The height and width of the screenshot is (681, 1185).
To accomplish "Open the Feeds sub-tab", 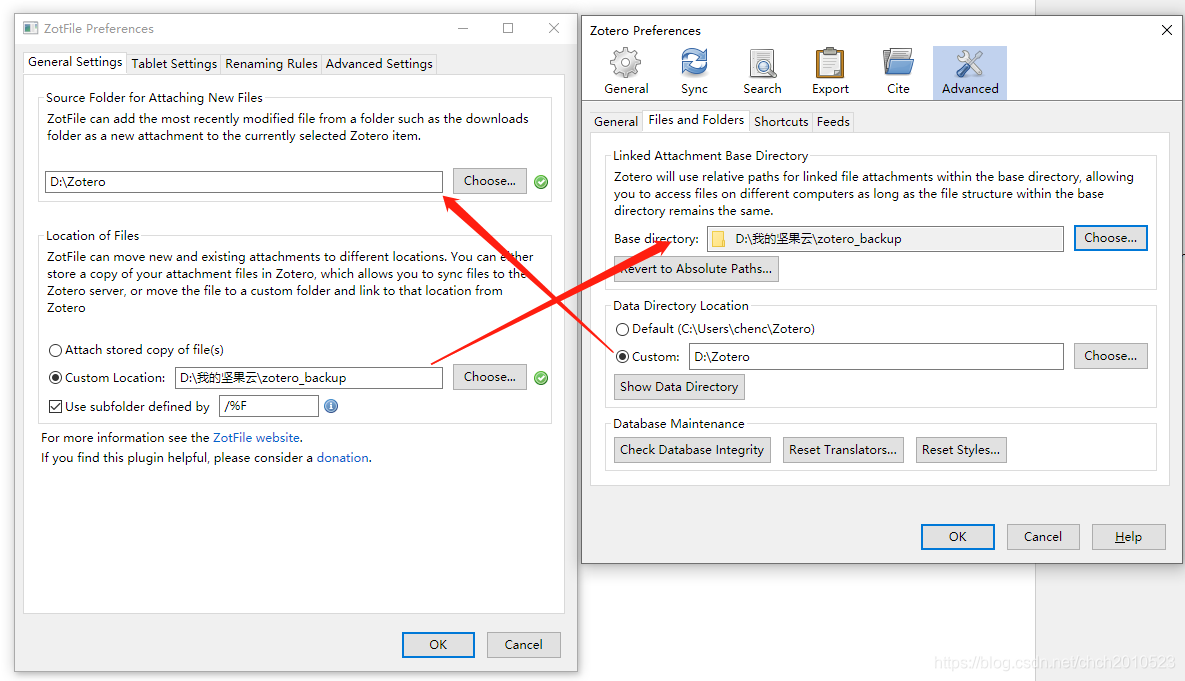I will pyautogui.click(x=833, y=122).
